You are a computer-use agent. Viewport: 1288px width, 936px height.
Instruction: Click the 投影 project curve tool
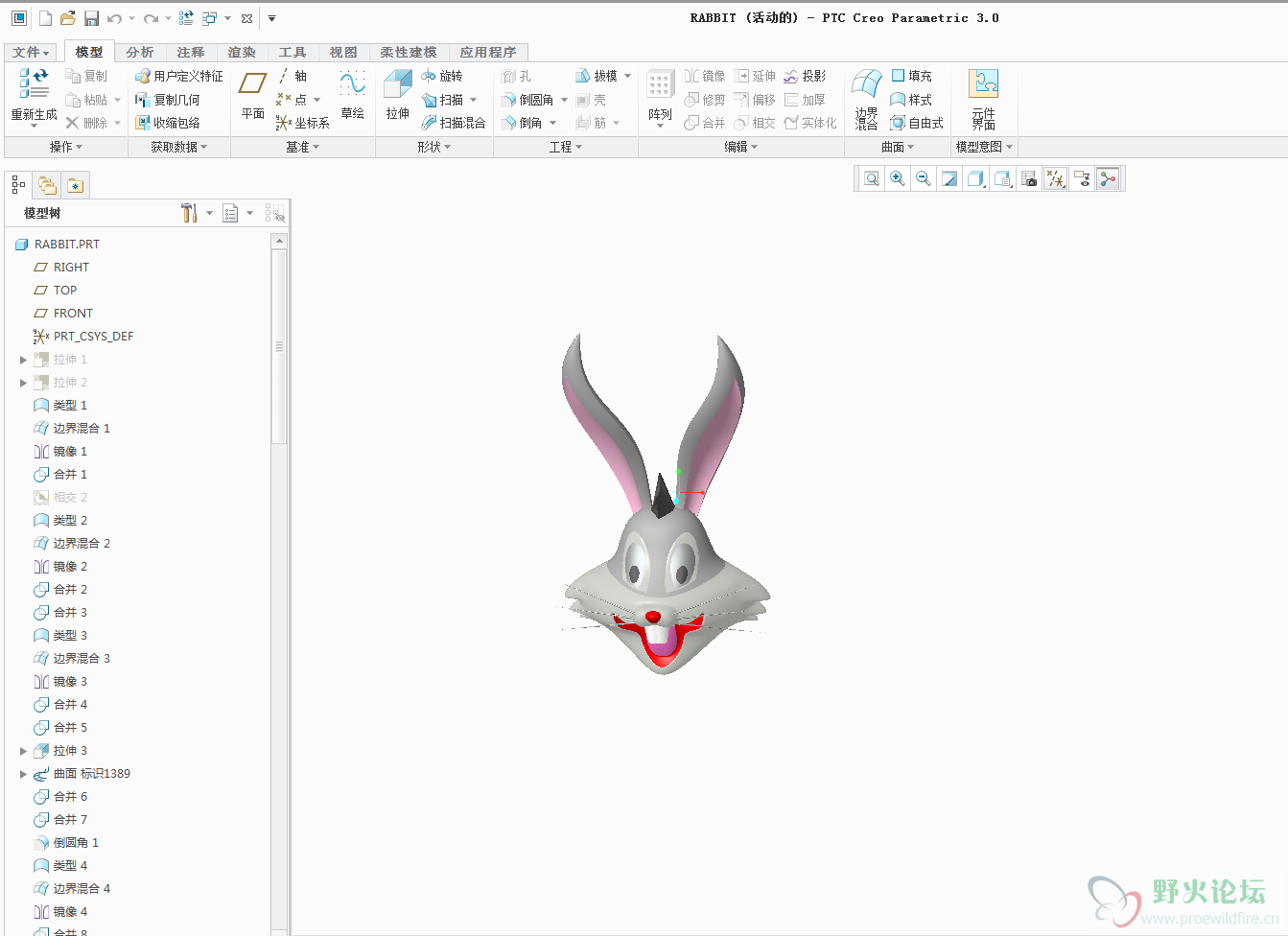[805, 76]
